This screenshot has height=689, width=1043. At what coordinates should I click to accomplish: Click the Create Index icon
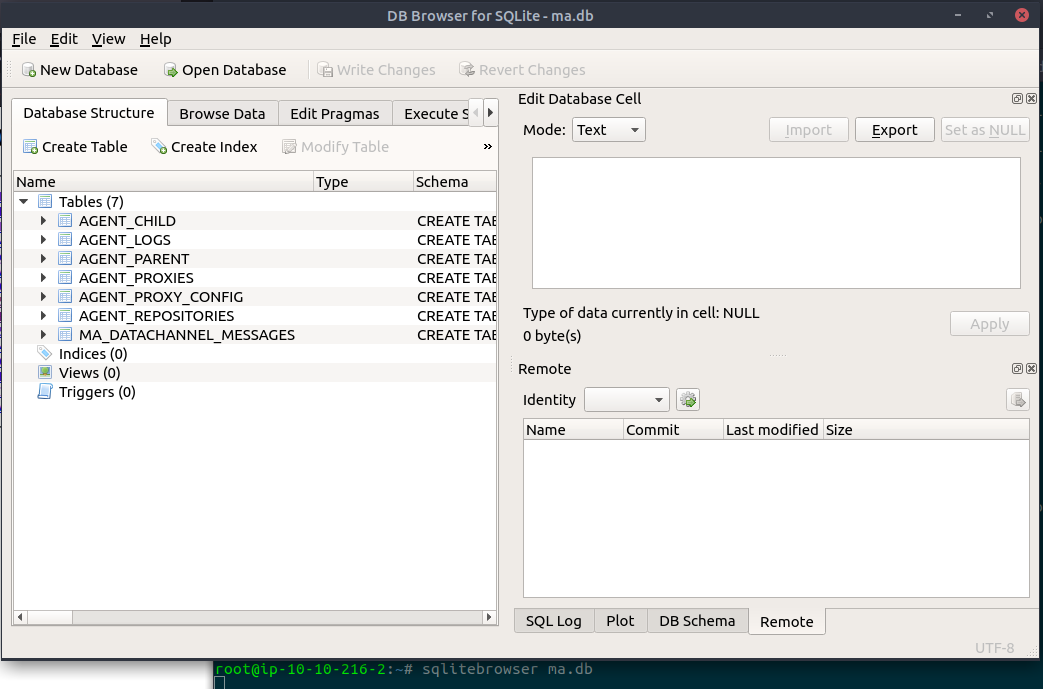click(x=159, y=147)
